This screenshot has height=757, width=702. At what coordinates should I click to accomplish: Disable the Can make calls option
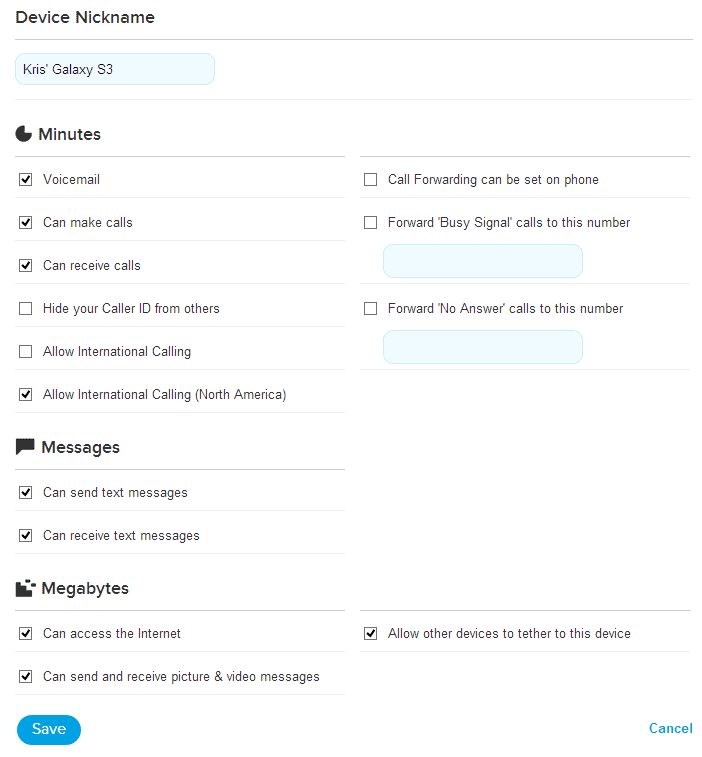[x=26, y=223]
